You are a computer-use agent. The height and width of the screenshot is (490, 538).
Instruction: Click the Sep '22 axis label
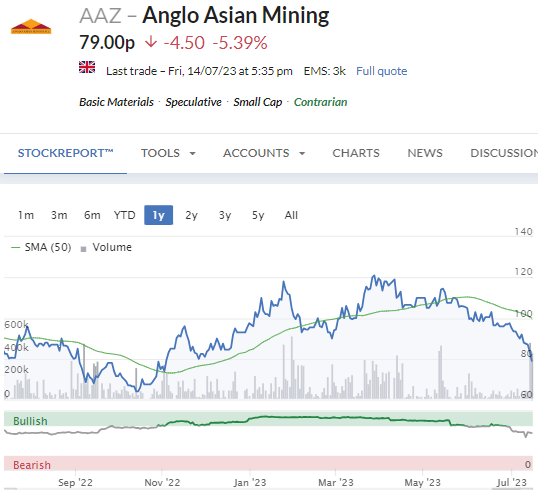coord(75,482)
